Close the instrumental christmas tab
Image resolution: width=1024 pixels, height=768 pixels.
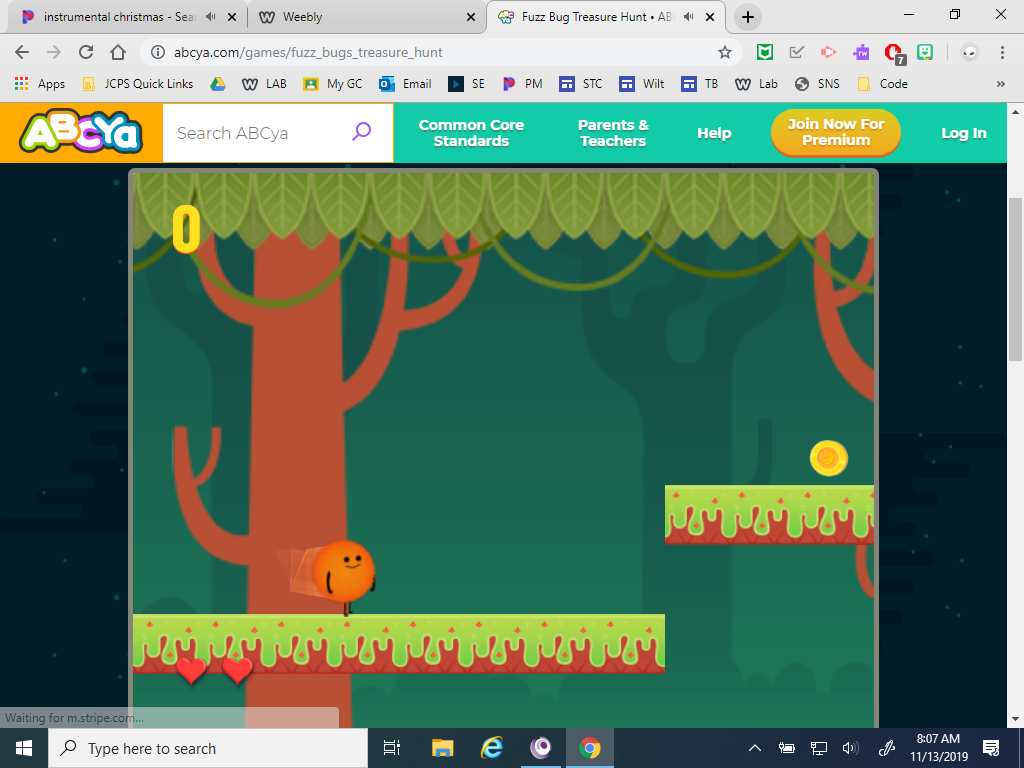point(232,18)
